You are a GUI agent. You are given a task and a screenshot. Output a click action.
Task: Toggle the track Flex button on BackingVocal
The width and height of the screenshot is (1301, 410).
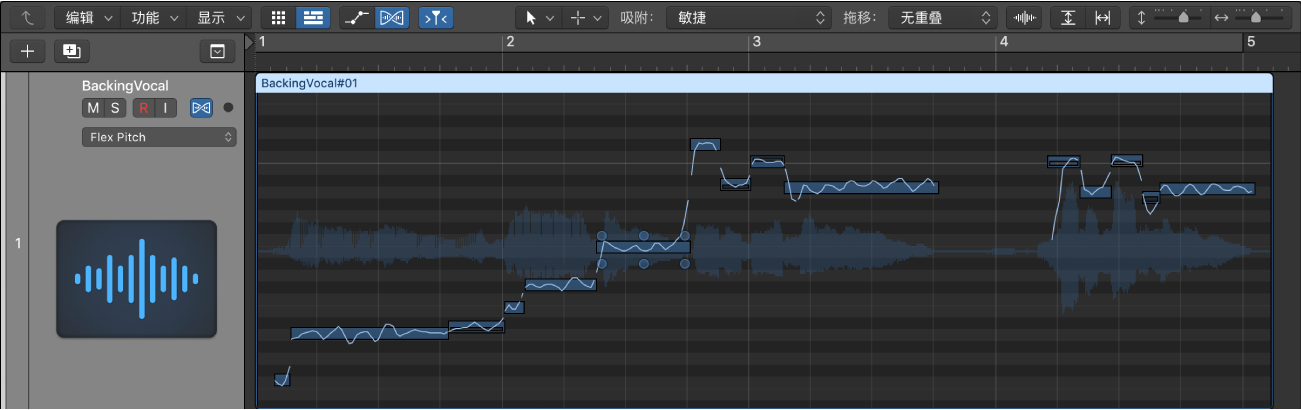(201, 108)
